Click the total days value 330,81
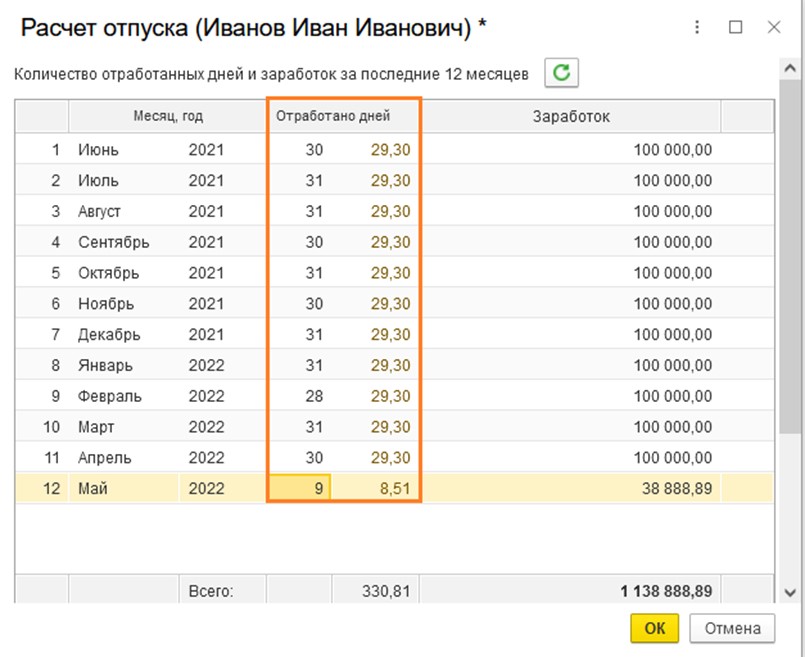805x657 pixels. [386, 591]
